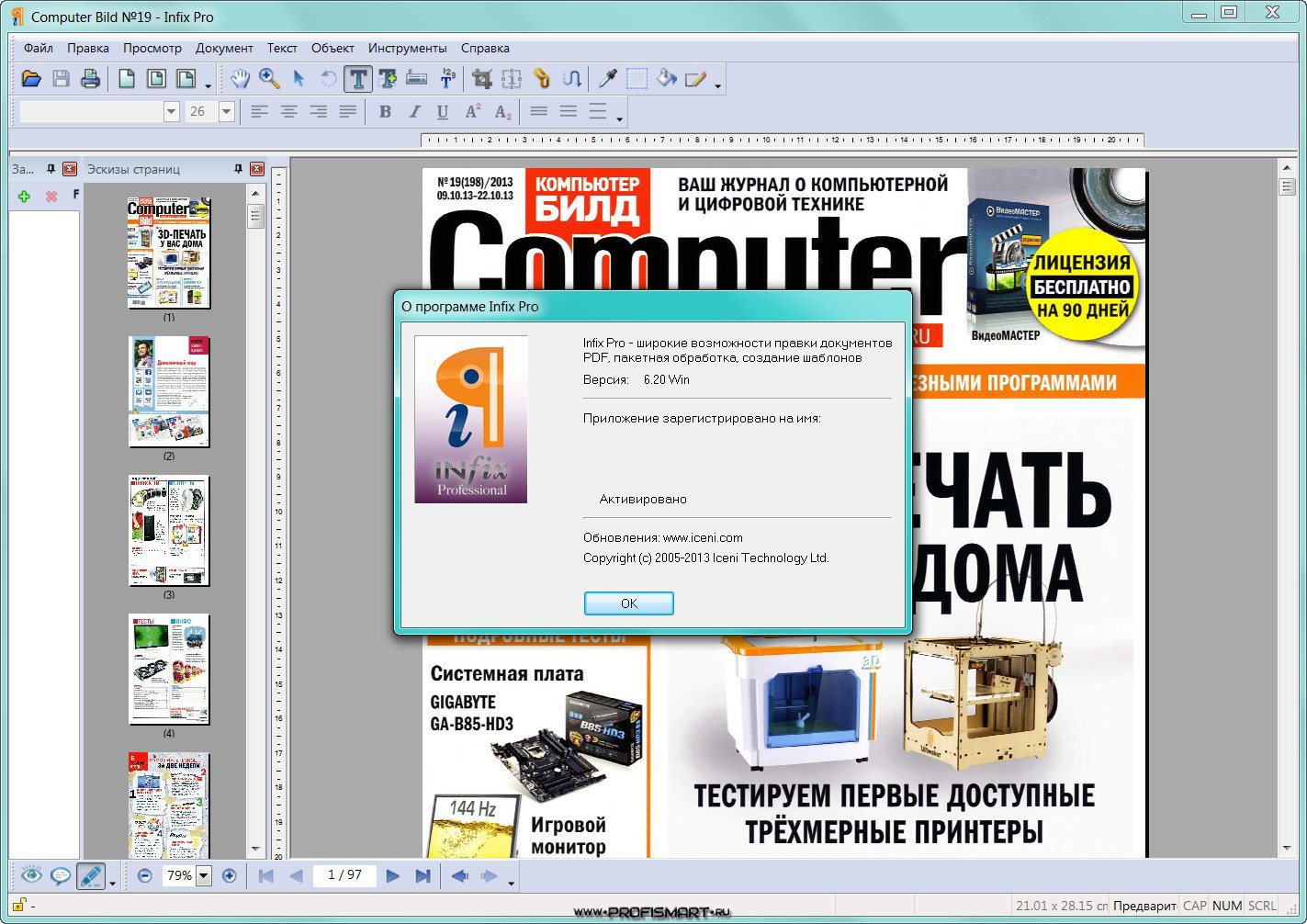Viewport: 1307px width, 924px height.
Task: Open the font name dropdown
Action: [x=171, y=111]
